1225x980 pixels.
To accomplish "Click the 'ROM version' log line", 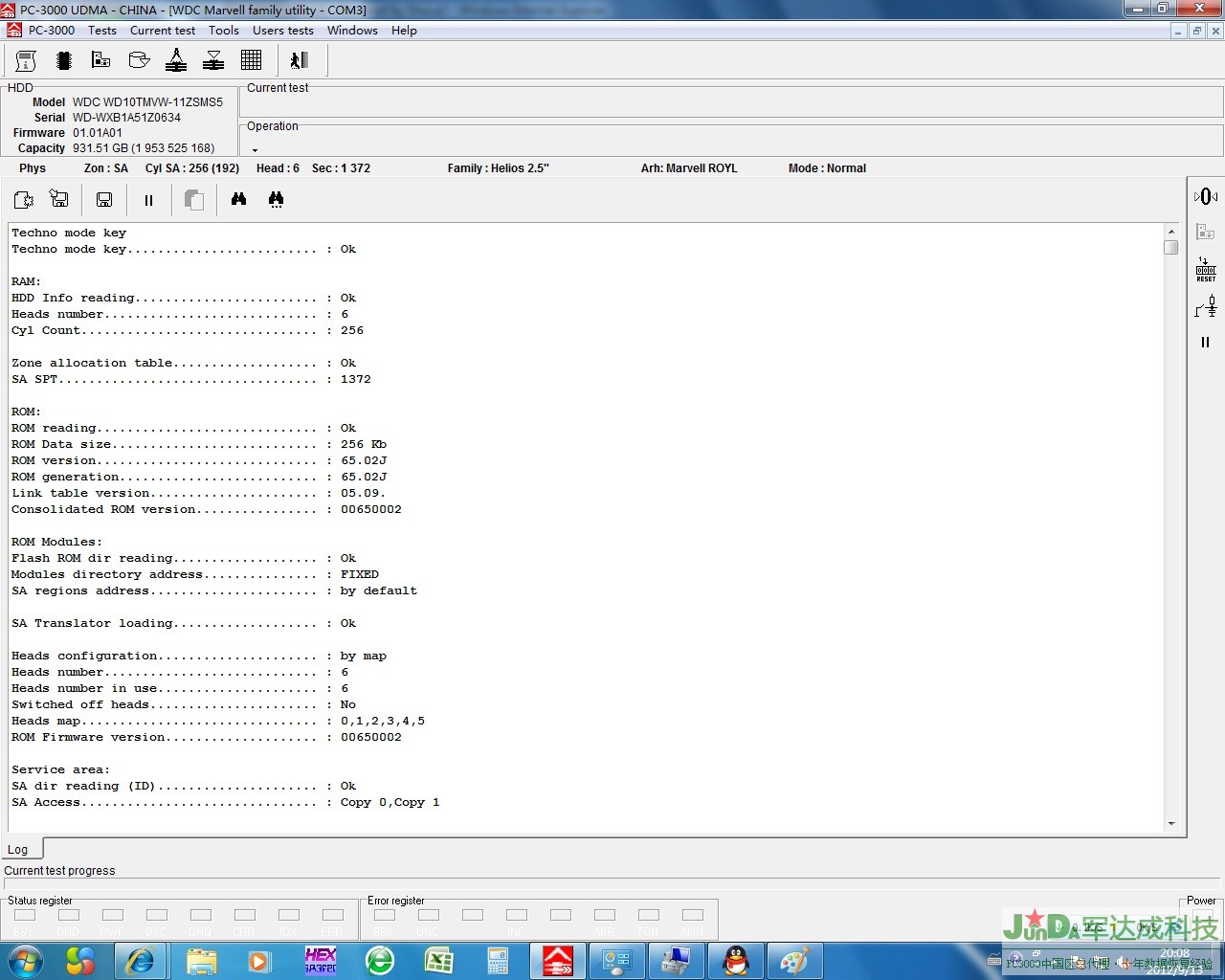I will click(199, 460).
